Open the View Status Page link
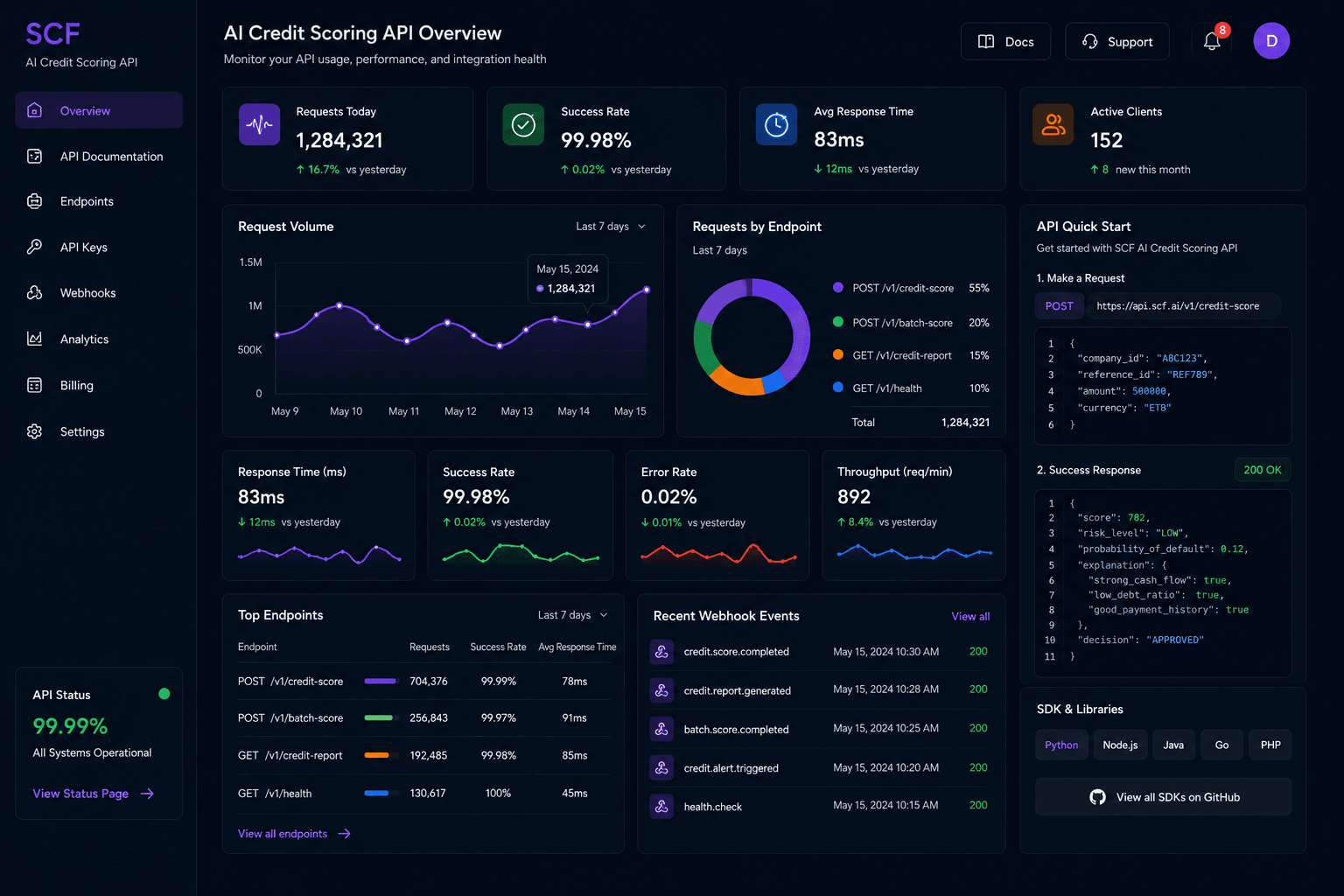 [x=93, y=794]
